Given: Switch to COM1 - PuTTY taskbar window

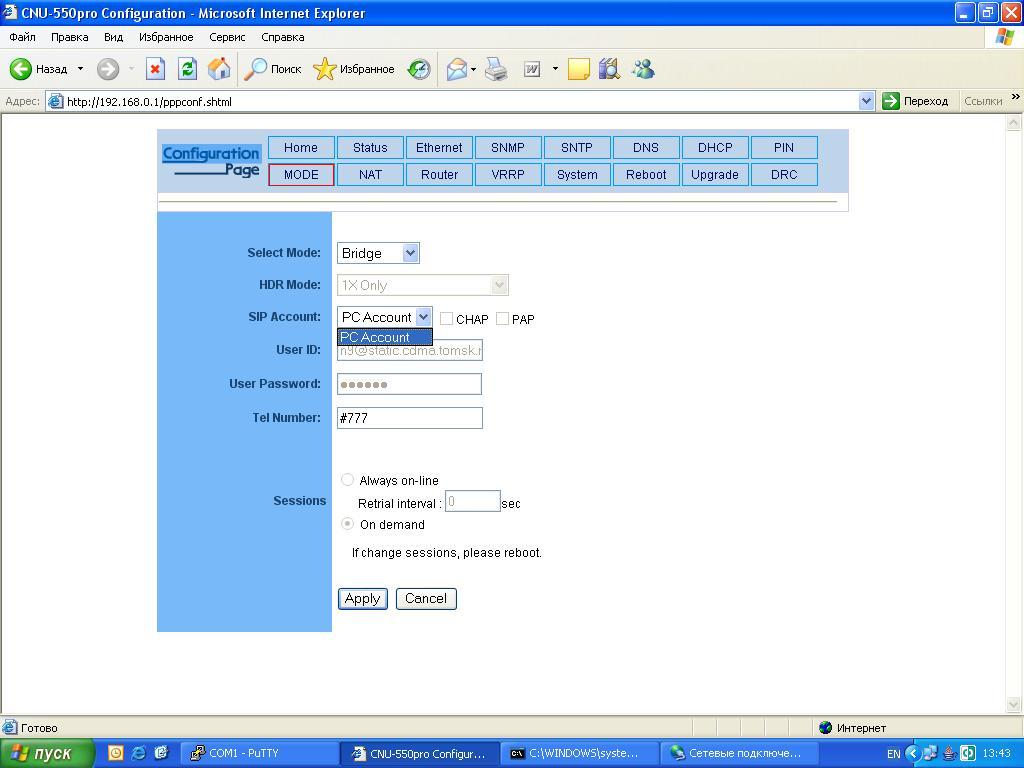Looking at the screenshot, I should tap(259, 753).
